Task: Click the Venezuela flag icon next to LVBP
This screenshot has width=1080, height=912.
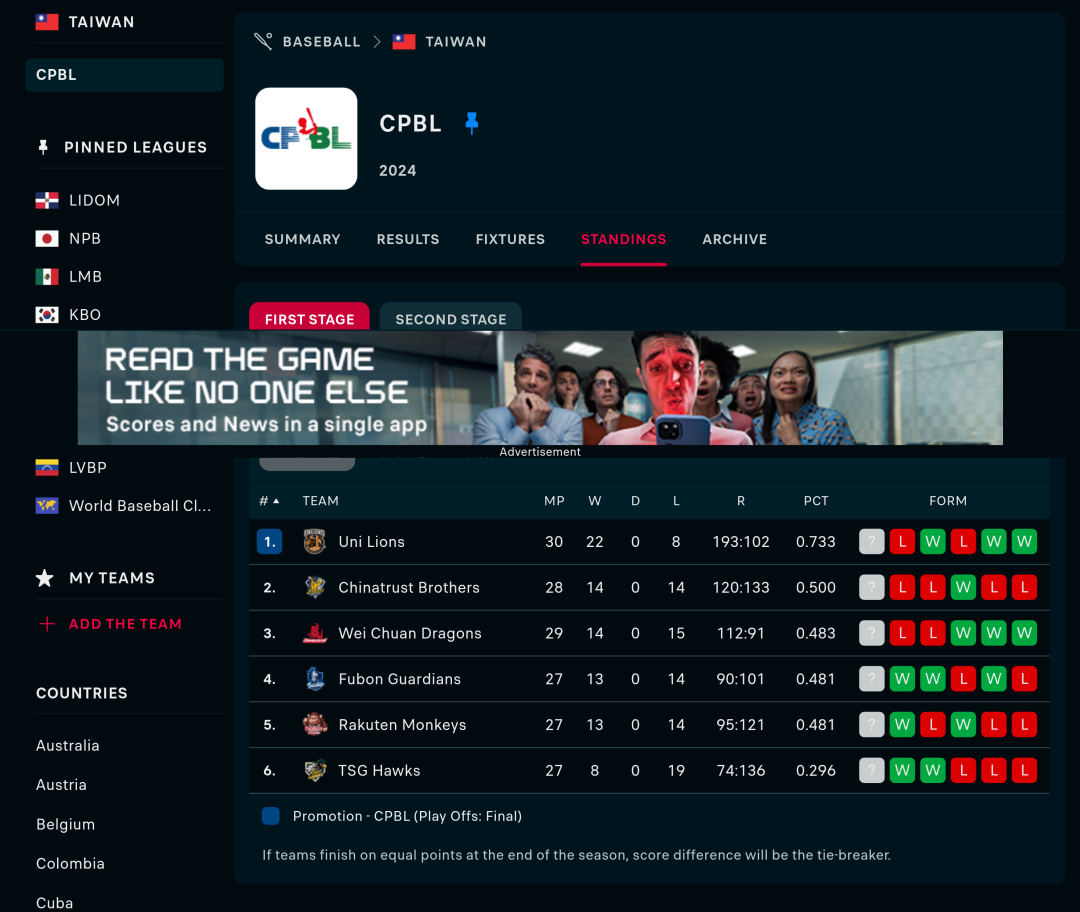Action: [47, 467]
